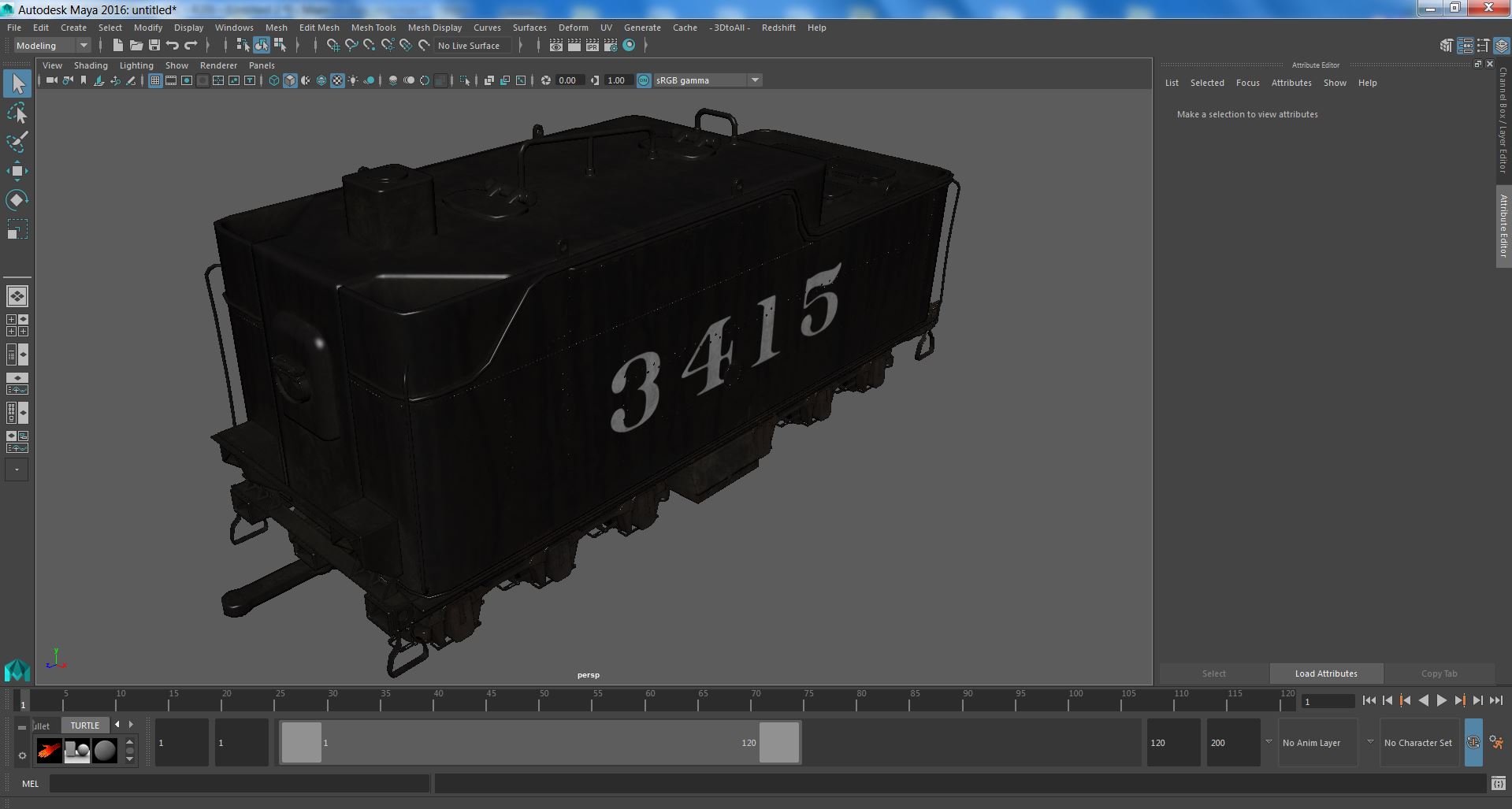Create a new scene with the New Scene icon
The height and width of the screenshot is (809, 1512).
tap(117, 46)
